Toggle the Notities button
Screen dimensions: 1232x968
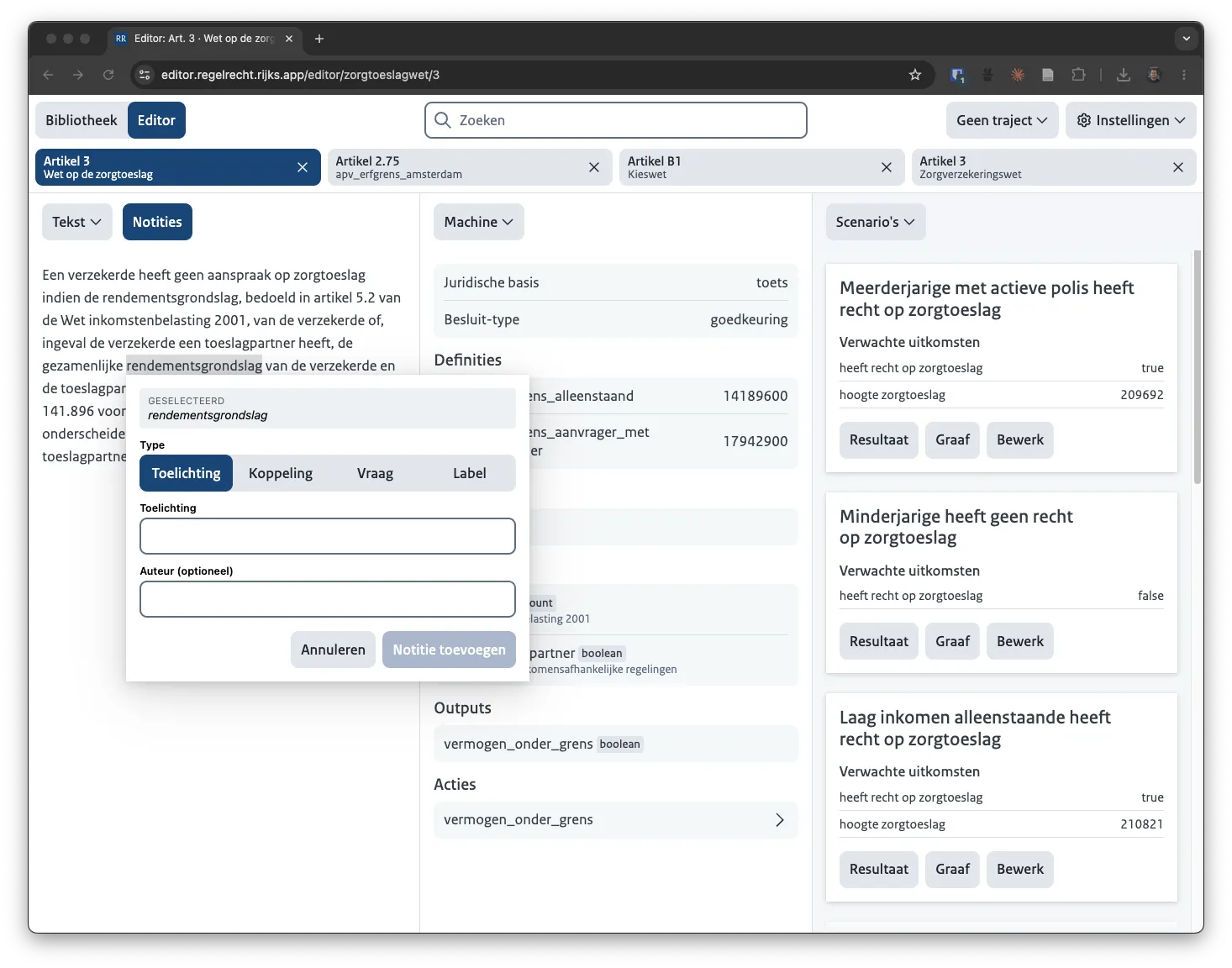coord(157,222)
